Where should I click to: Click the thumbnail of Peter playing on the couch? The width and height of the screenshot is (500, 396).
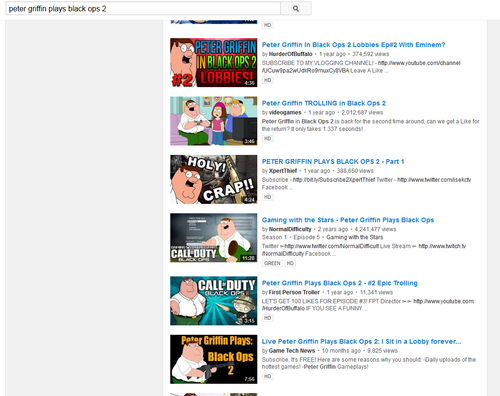point(214,121)
